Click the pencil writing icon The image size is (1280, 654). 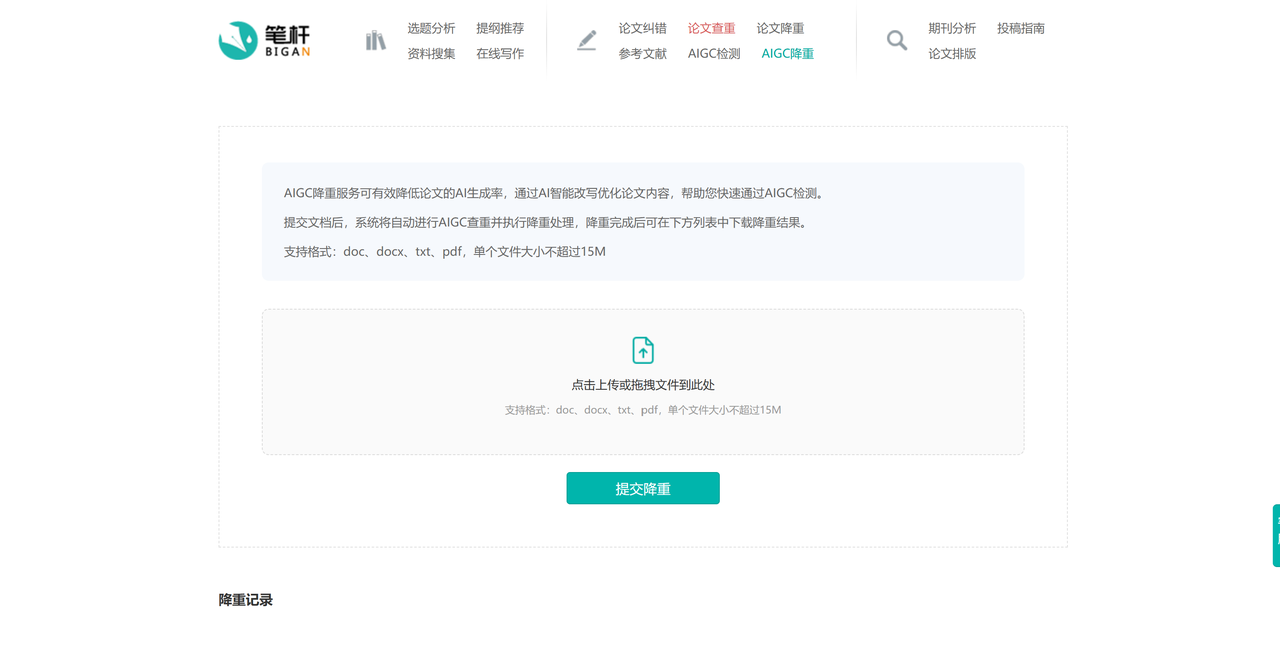pos(587,40)
